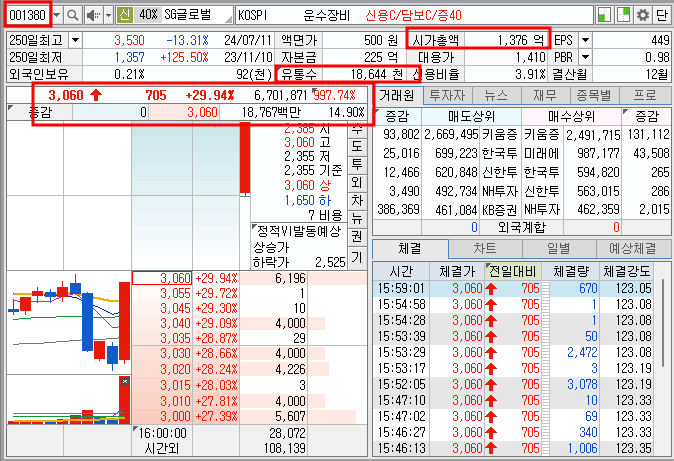Expand the PBR indicator dropdown
The image size is (674, 461).
(x=585, y=57)
